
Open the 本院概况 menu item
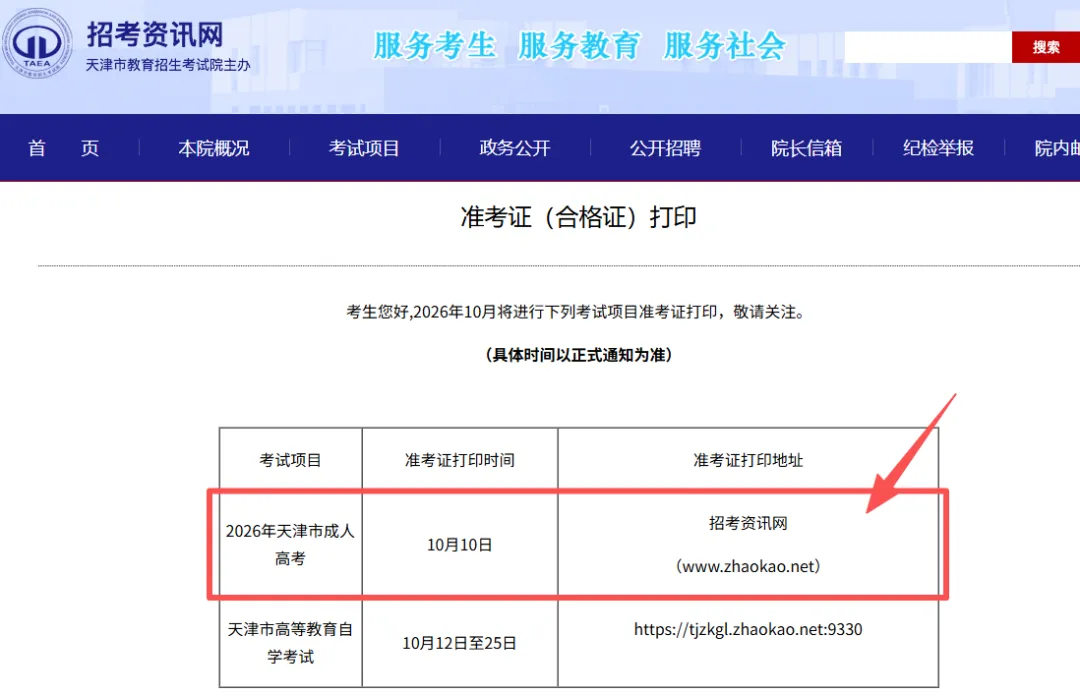(214, 148)
